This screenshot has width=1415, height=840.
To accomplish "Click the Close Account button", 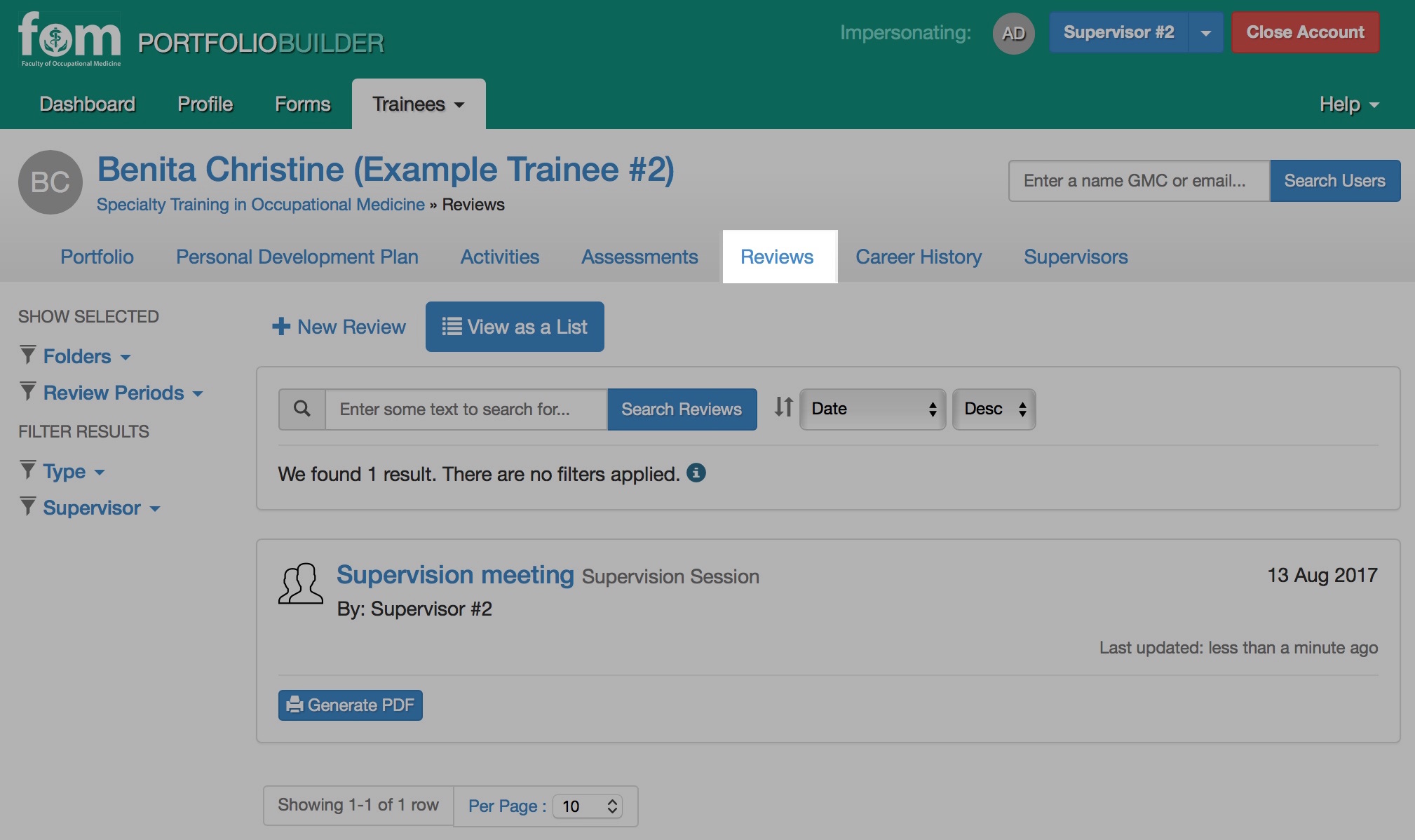I will click(1306, 32).
